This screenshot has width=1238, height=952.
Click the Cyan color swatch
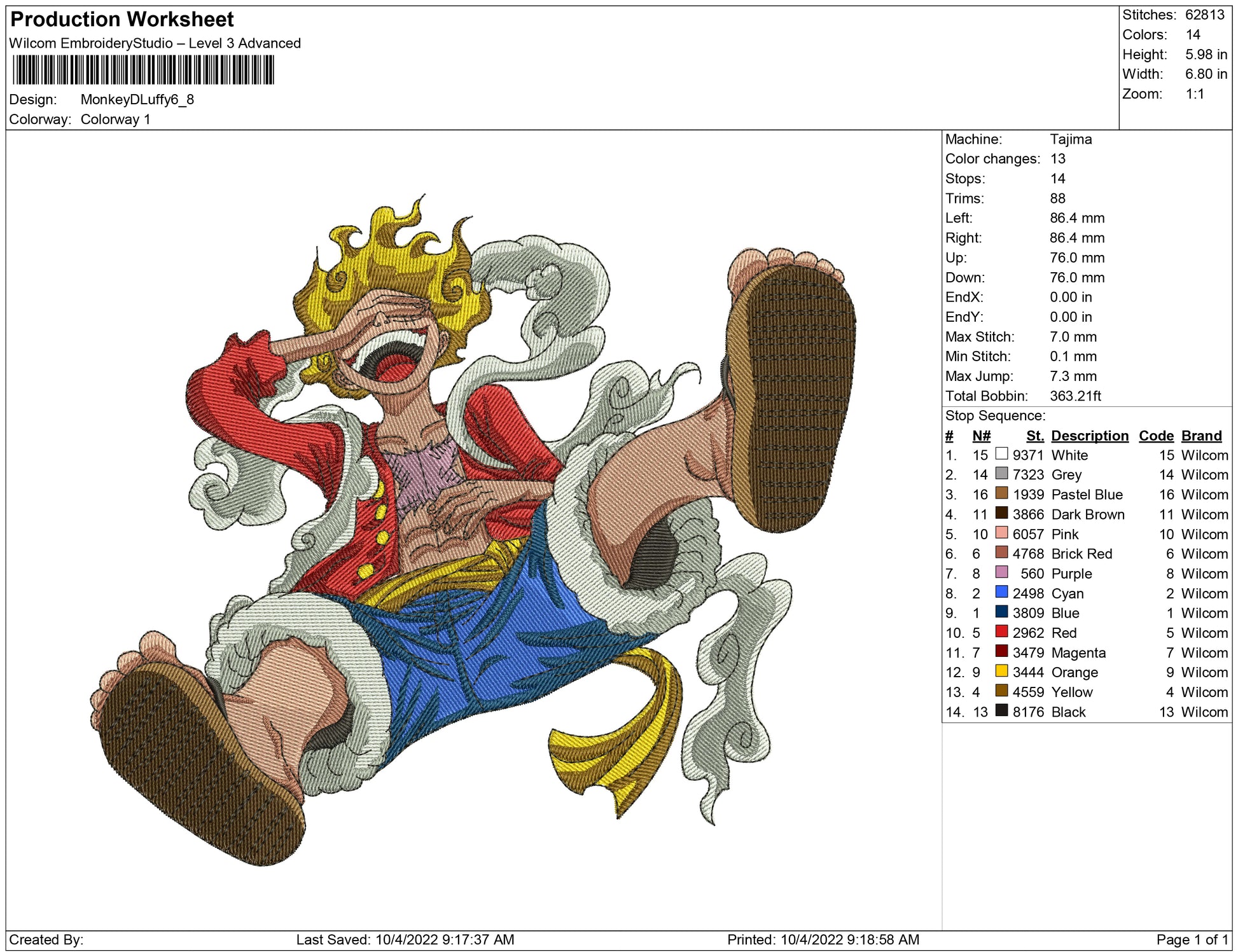[1001, 592]
